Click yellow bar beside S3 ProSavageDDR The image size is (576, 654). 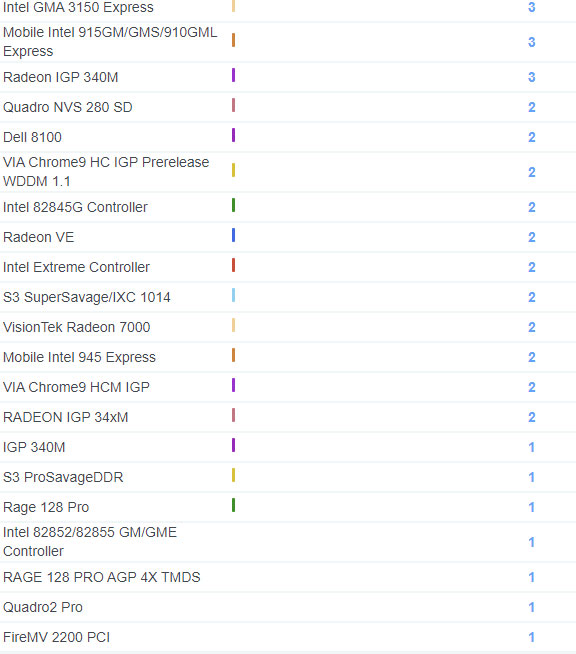point(234,475)
